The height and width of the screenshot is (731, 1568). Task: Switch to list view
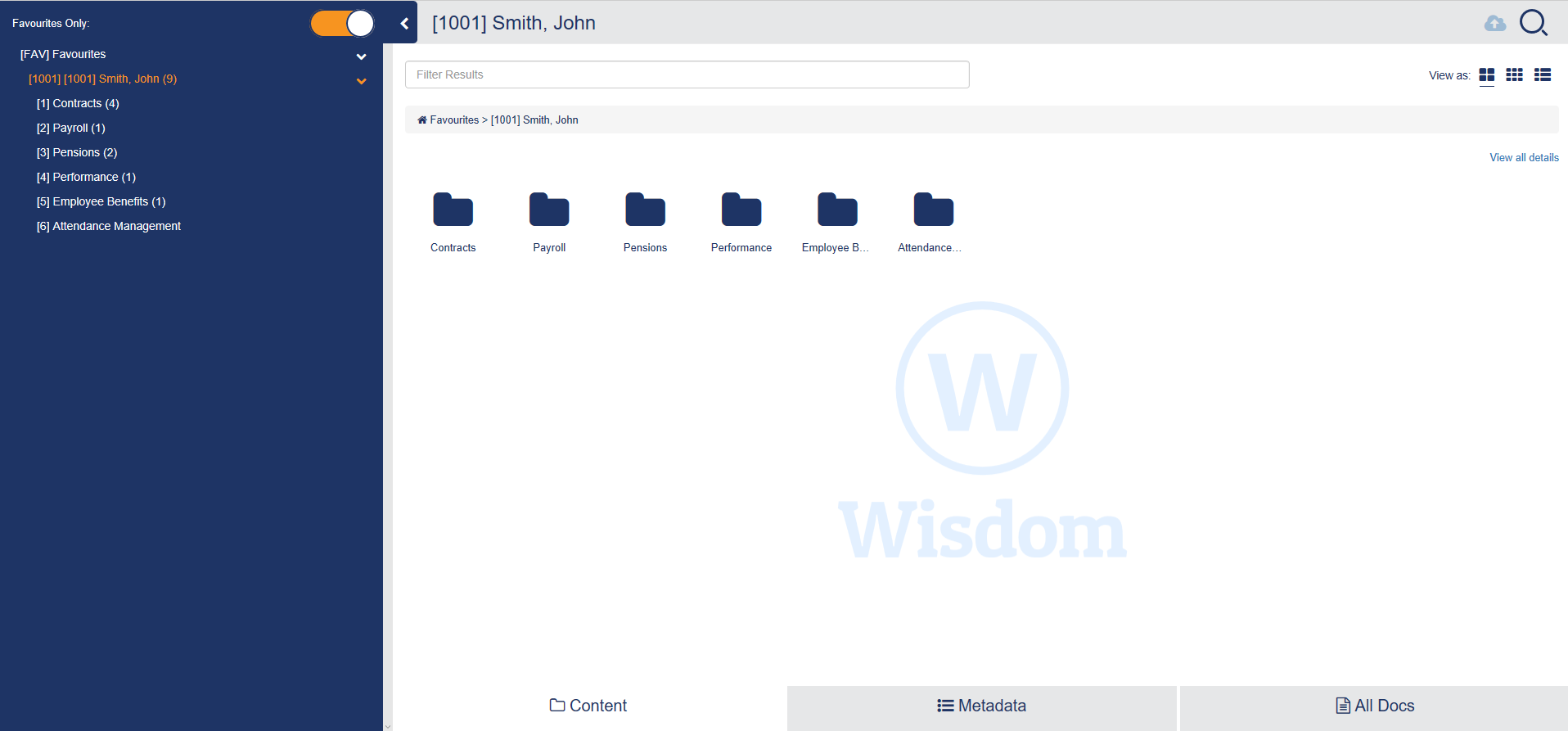click(x=1543, y=74)
